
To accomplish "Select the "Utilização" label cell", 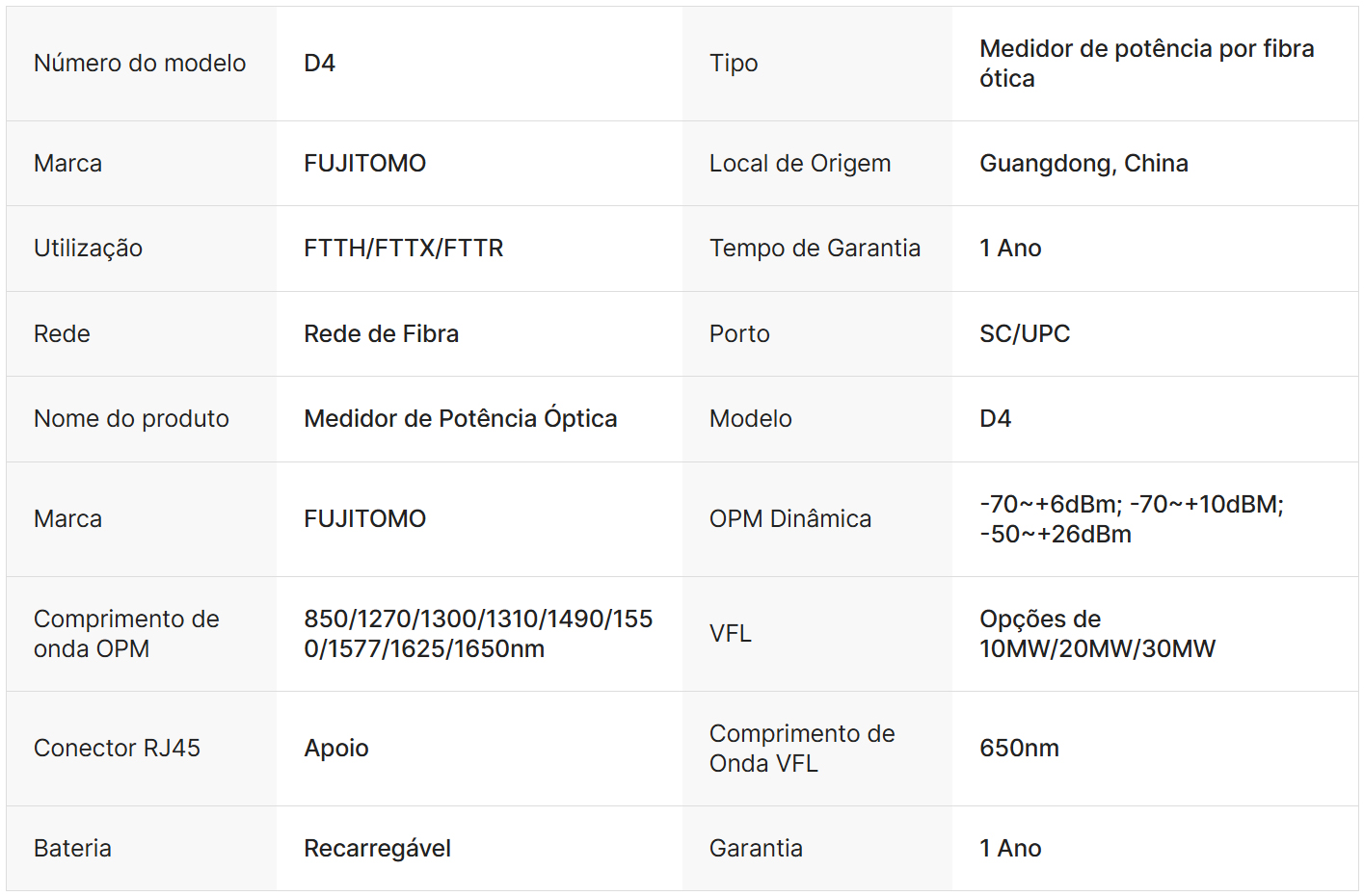I will pos(88,249).
